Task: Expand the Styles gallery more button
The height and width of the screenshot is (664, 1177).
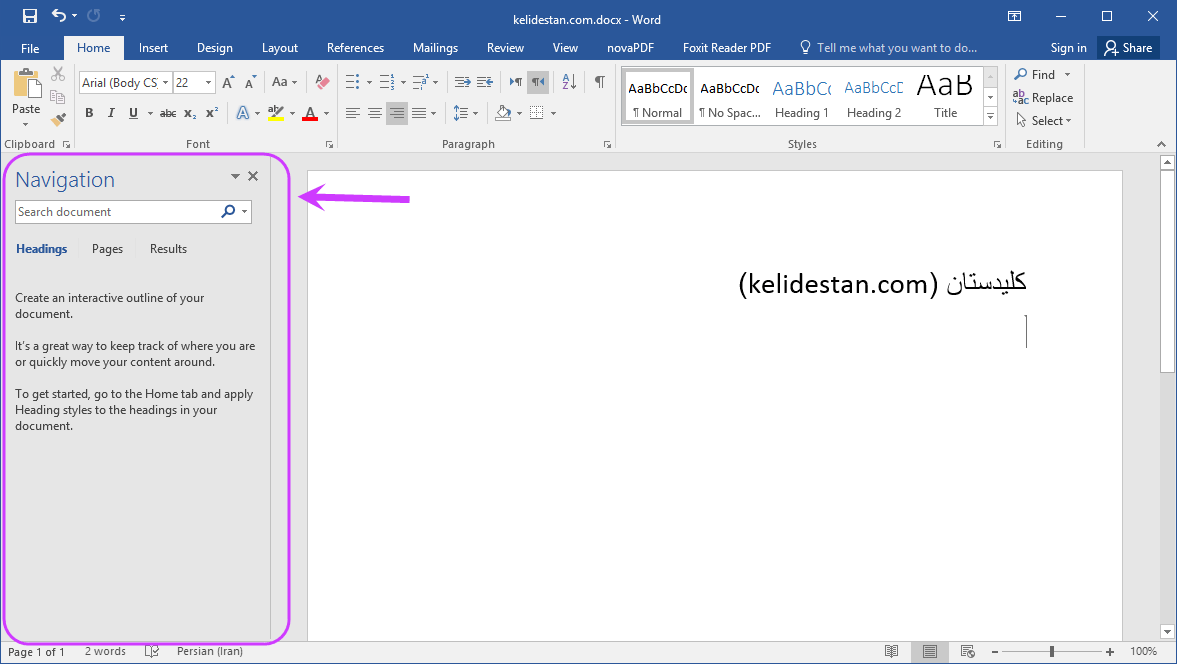Action: pyautogui.click(x=991, y=116)
